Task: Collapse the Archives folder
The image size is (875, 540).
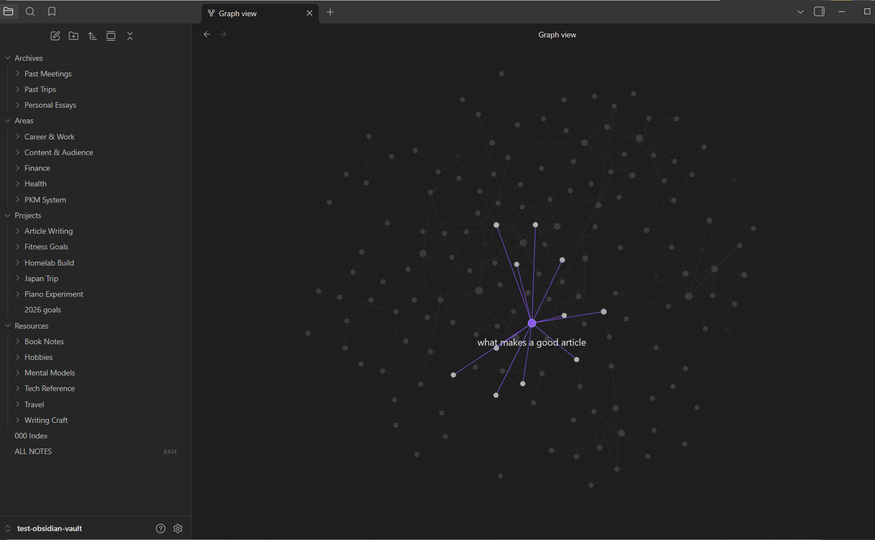Action: pyautogui.click(x=28, y=58)
